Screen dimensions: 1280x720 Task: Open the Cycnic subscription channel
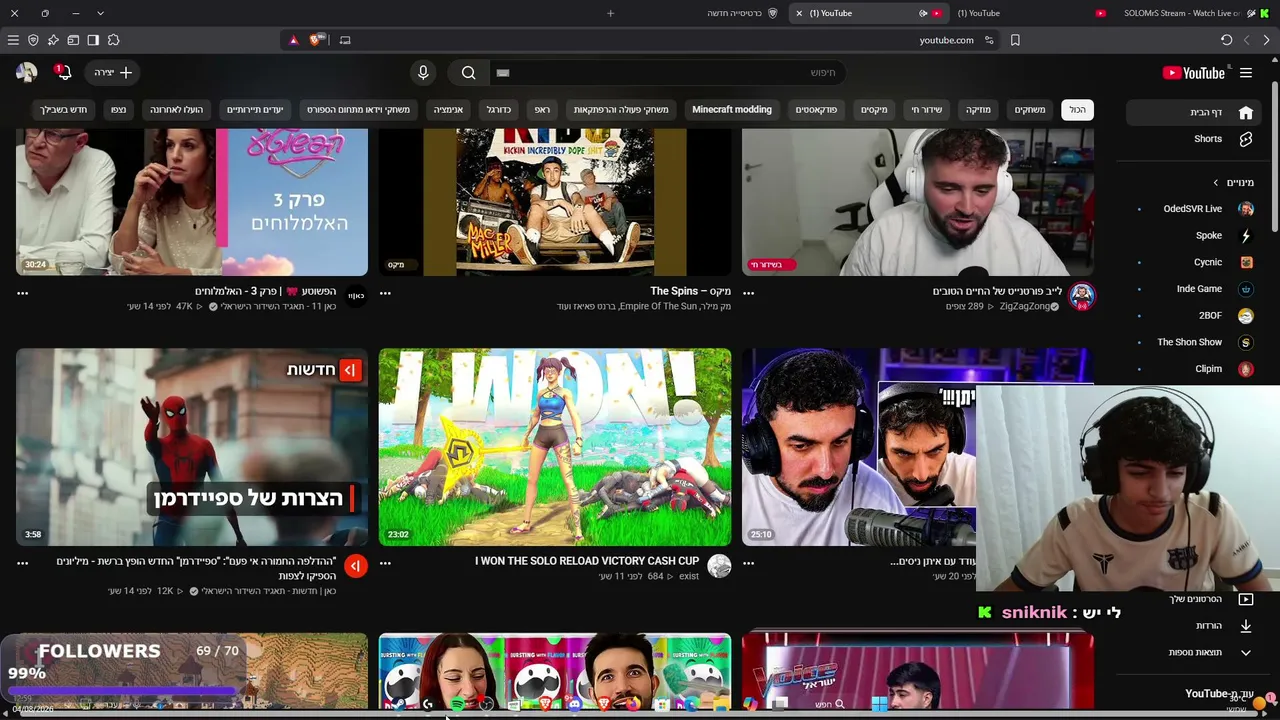tap(1196, 262)
